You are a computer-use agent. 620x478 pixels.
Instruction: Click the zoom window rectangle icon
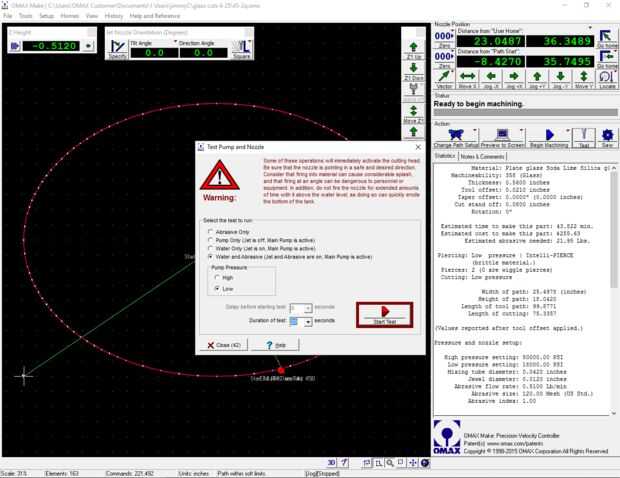tap(401, 463)
